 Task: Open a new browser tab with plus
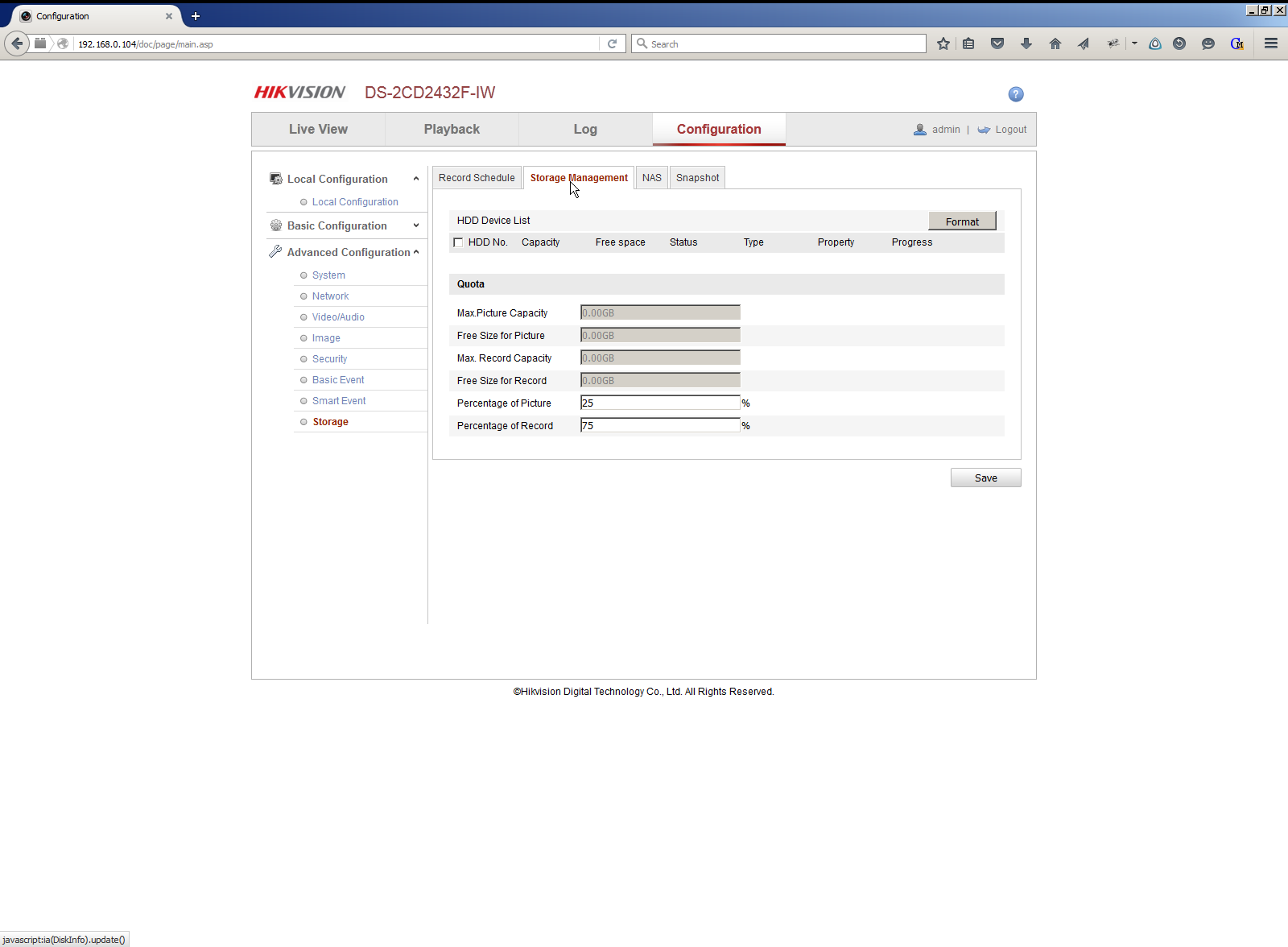pos(196,16)
